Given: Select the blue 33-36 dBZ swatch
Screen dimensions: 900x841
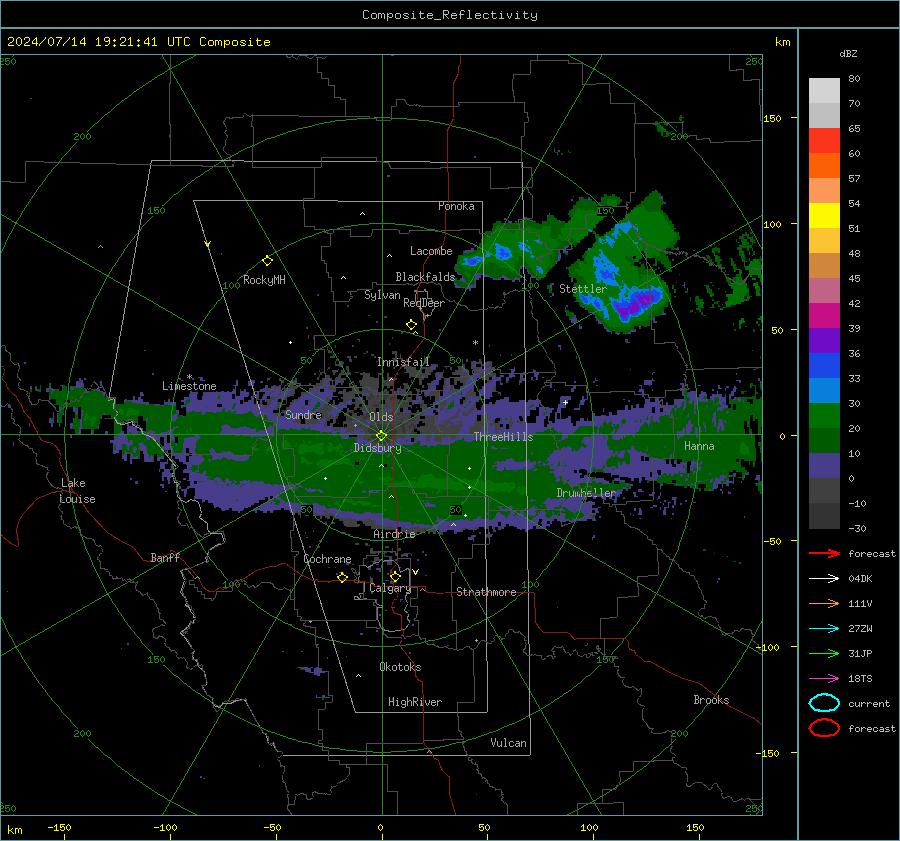Looking at the screenshot, I should pos(824,366).
